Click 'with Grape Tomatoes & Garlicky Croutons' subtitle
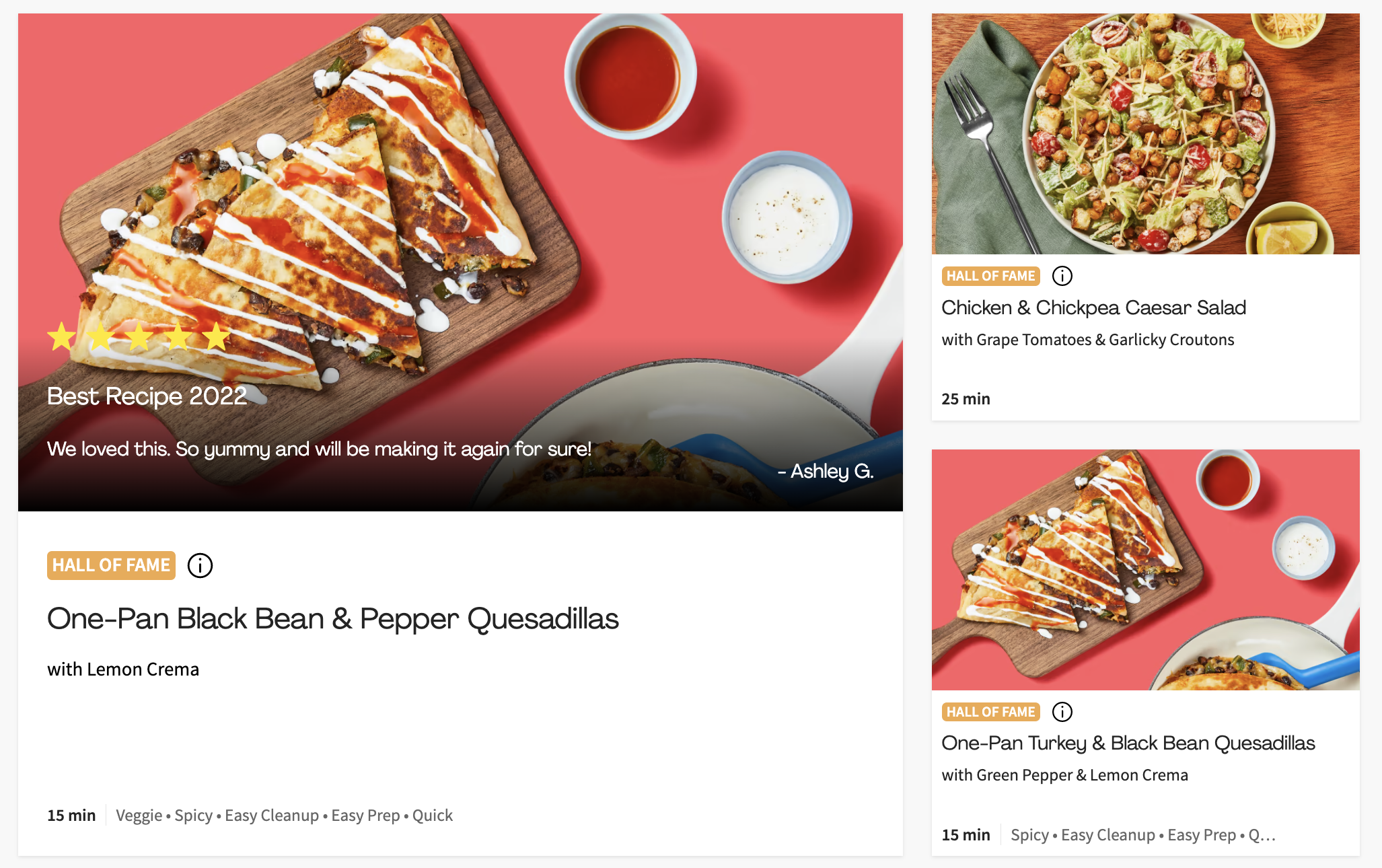This screenshot has width=1382, height=868. [1088, 340]
